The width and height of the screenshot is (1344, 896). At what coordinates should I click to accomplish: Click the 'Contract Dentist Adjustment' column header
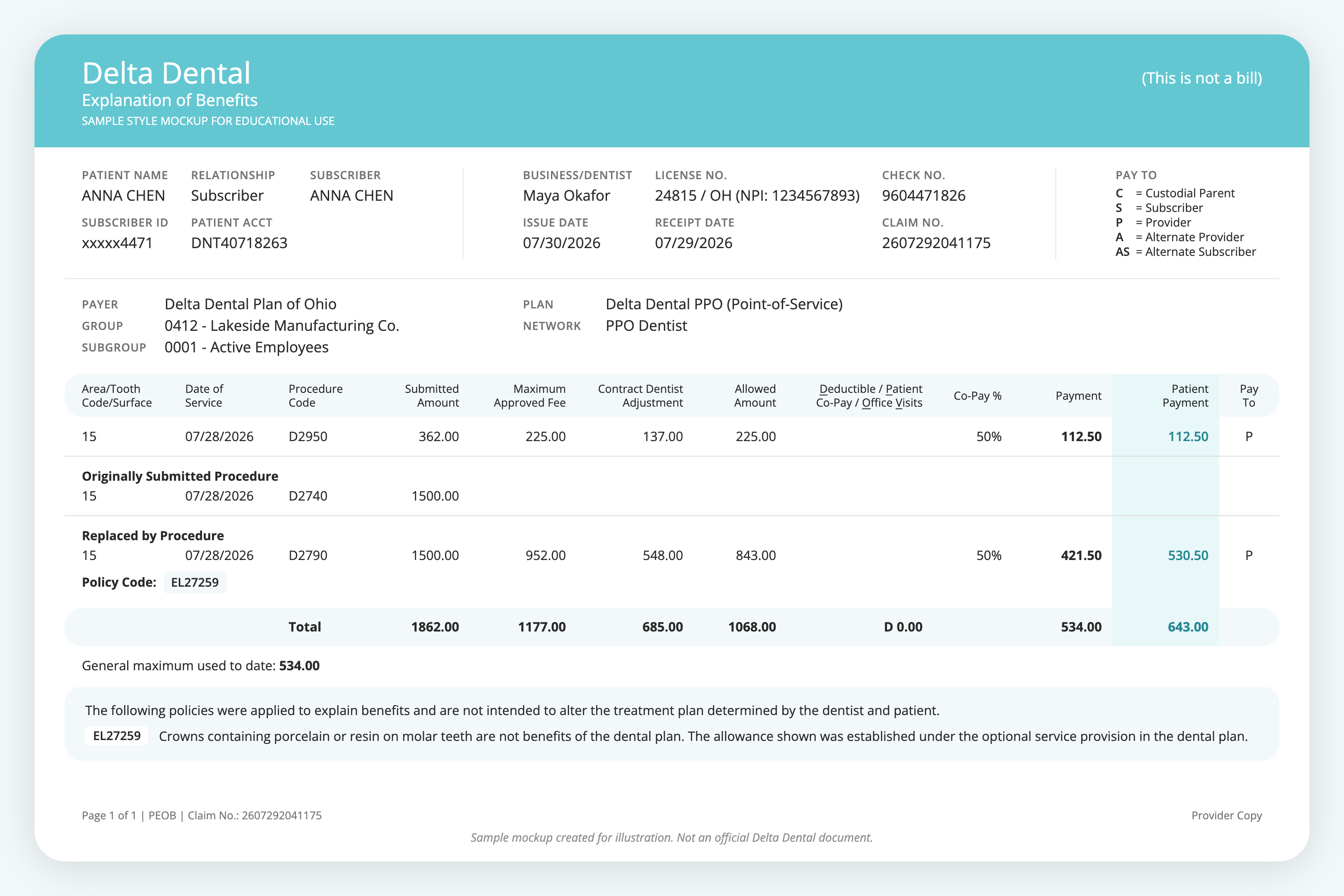click(x=640, y=395)
